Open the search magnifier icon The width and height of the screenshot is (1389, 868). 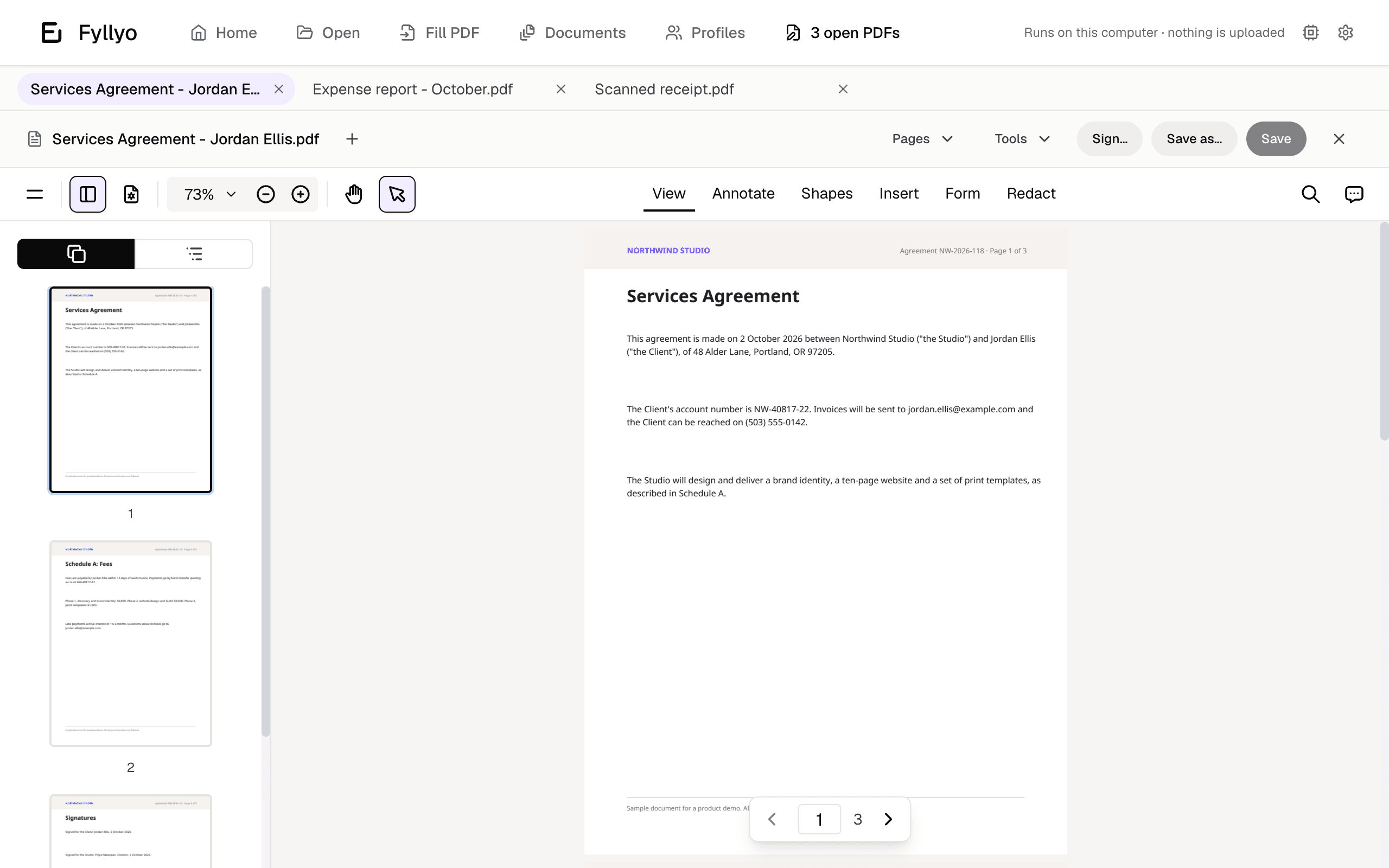point(1310,194)
